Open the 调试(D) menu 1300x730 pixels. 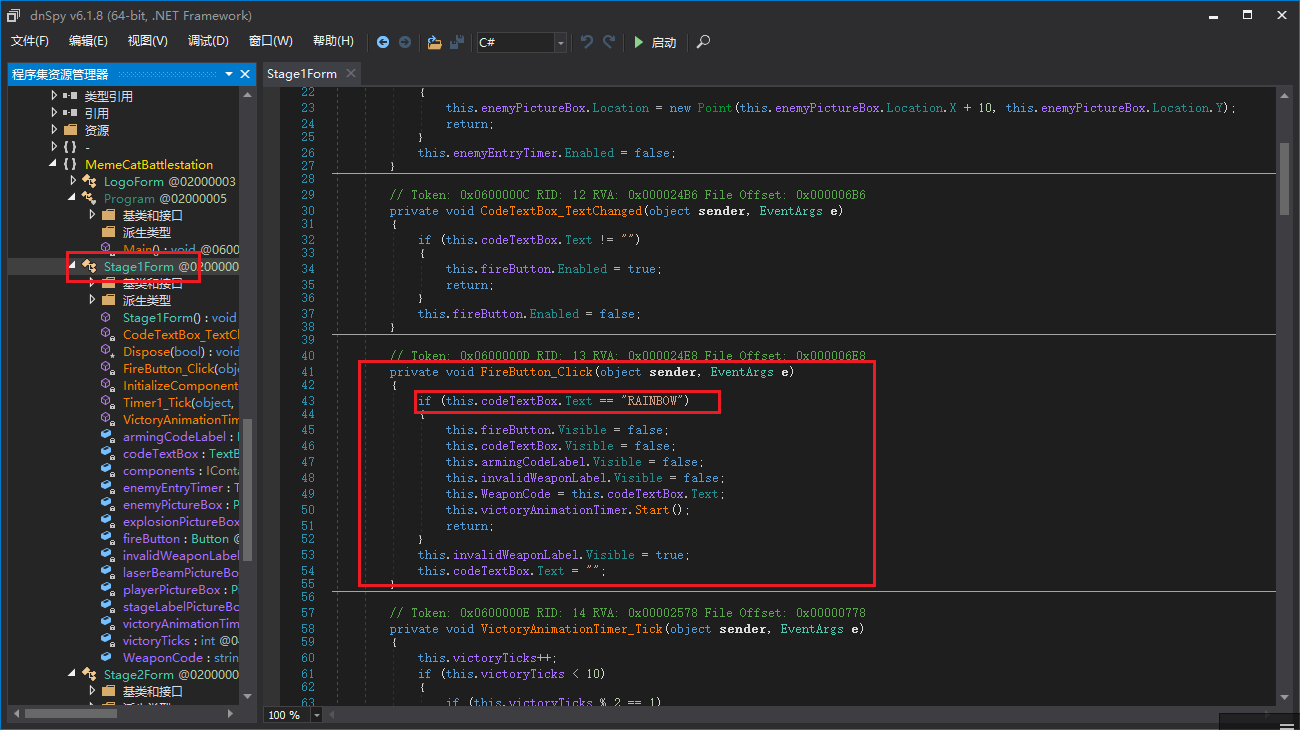[x=208, y=41]
